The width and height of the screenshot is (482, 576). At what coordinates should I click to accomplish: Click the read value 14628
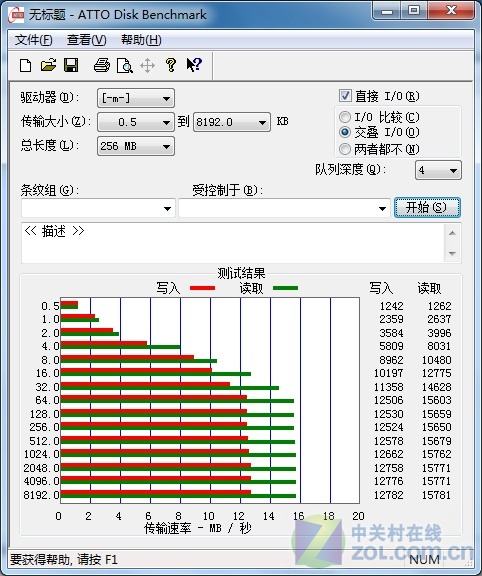click(436, 387)
